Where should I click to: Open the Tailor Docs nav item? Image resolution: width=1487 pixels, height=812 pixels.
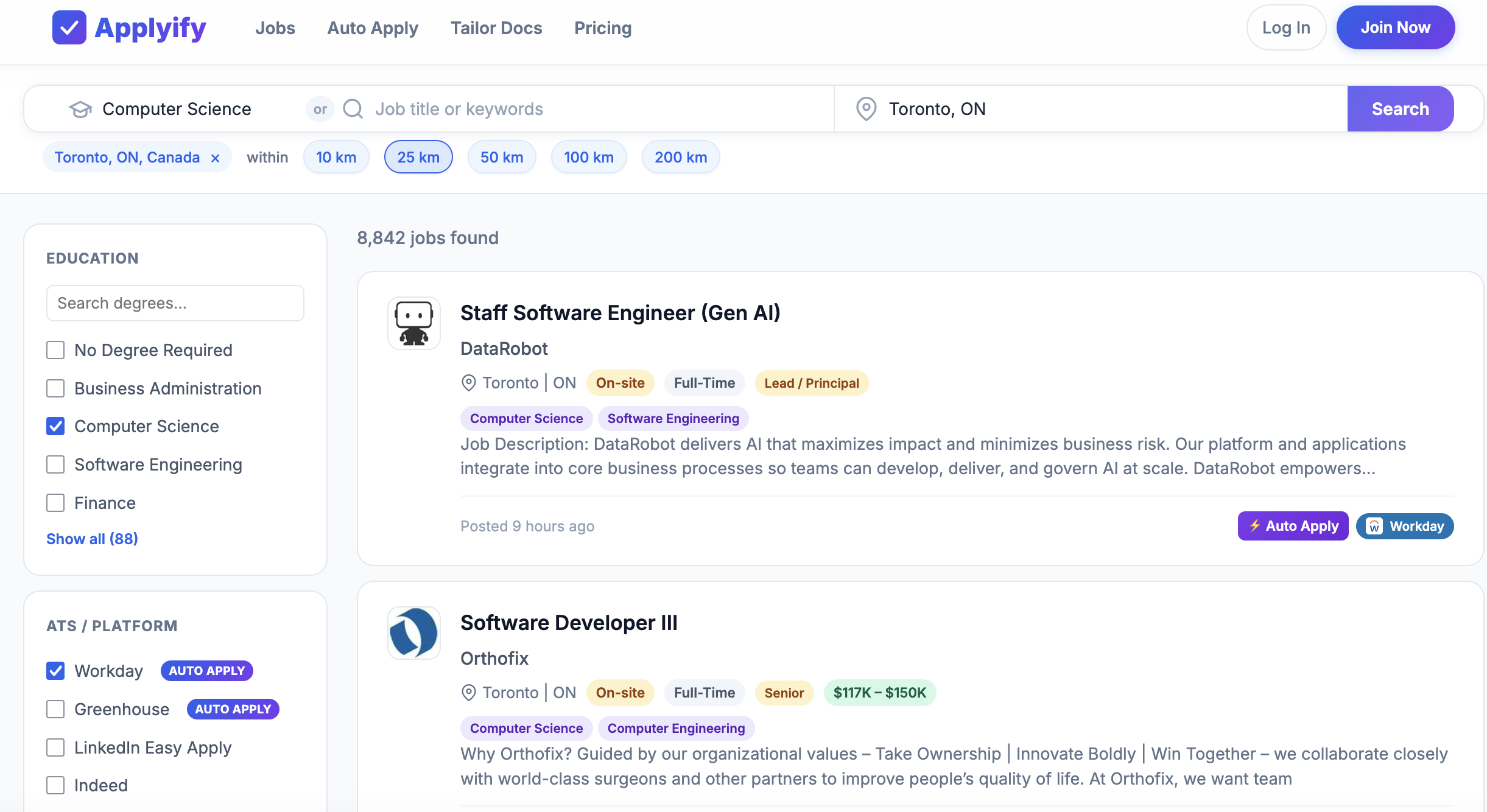click(496, 28)
